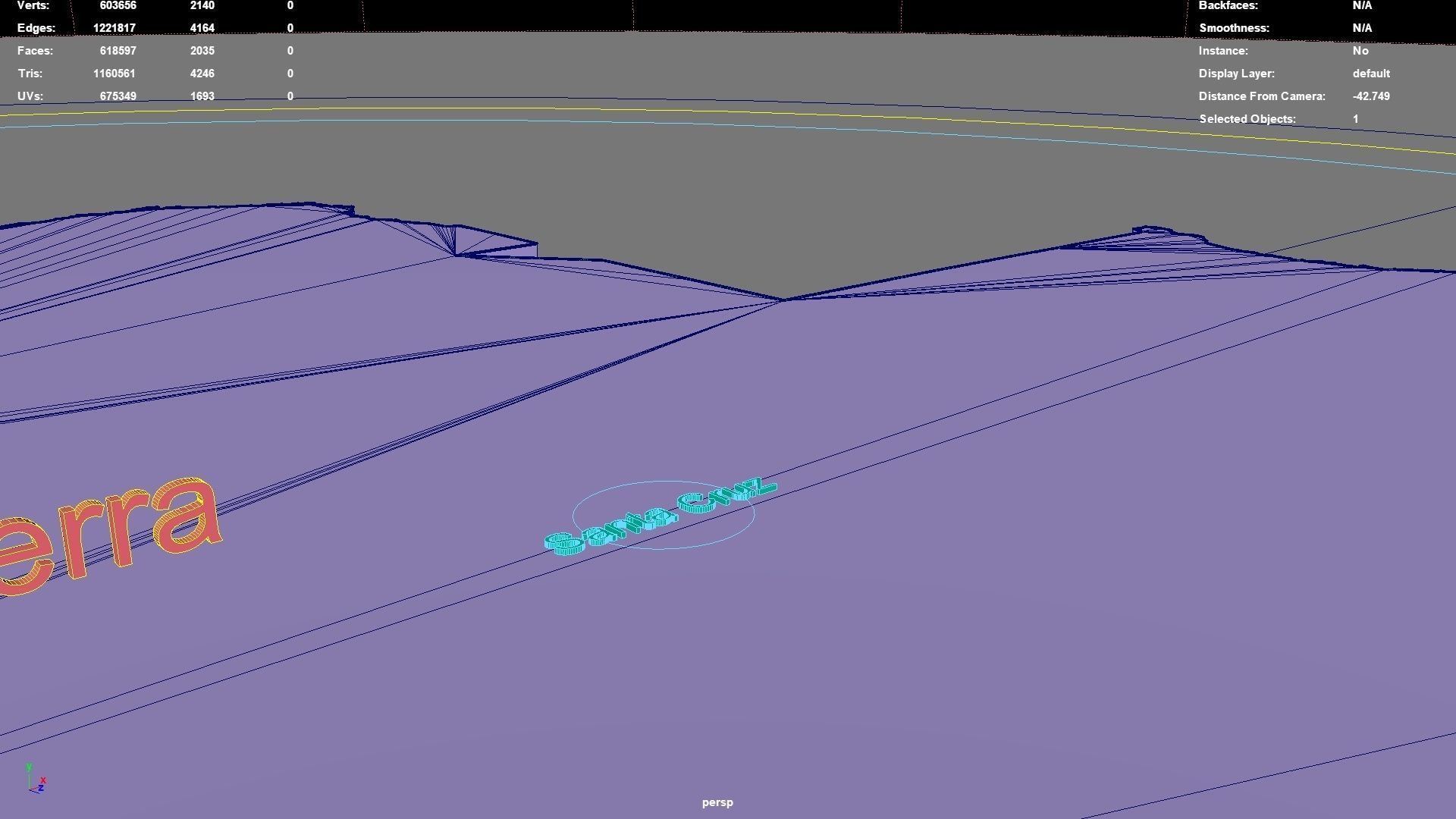Click the total UV count 675349
The width and height of the screenshot is (1456, 819).
(x=118, y=96)
